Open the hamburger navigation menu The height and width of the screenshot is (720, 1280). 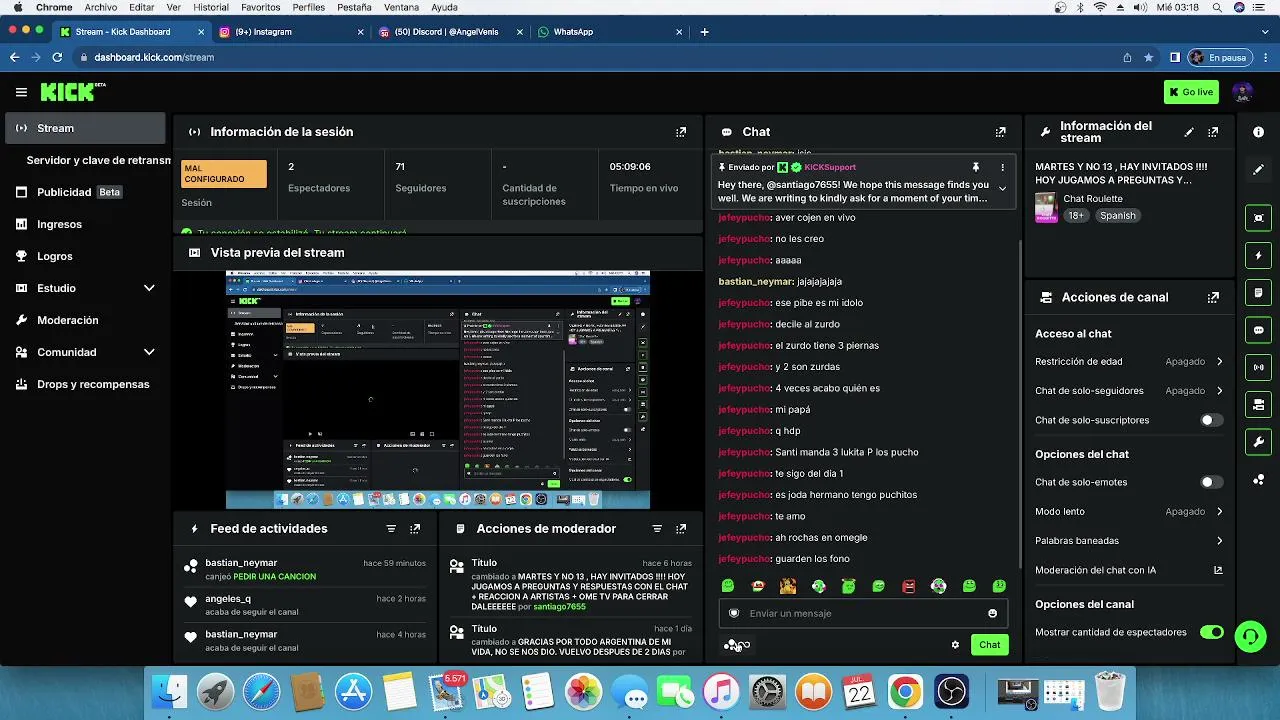pos(21,92)
